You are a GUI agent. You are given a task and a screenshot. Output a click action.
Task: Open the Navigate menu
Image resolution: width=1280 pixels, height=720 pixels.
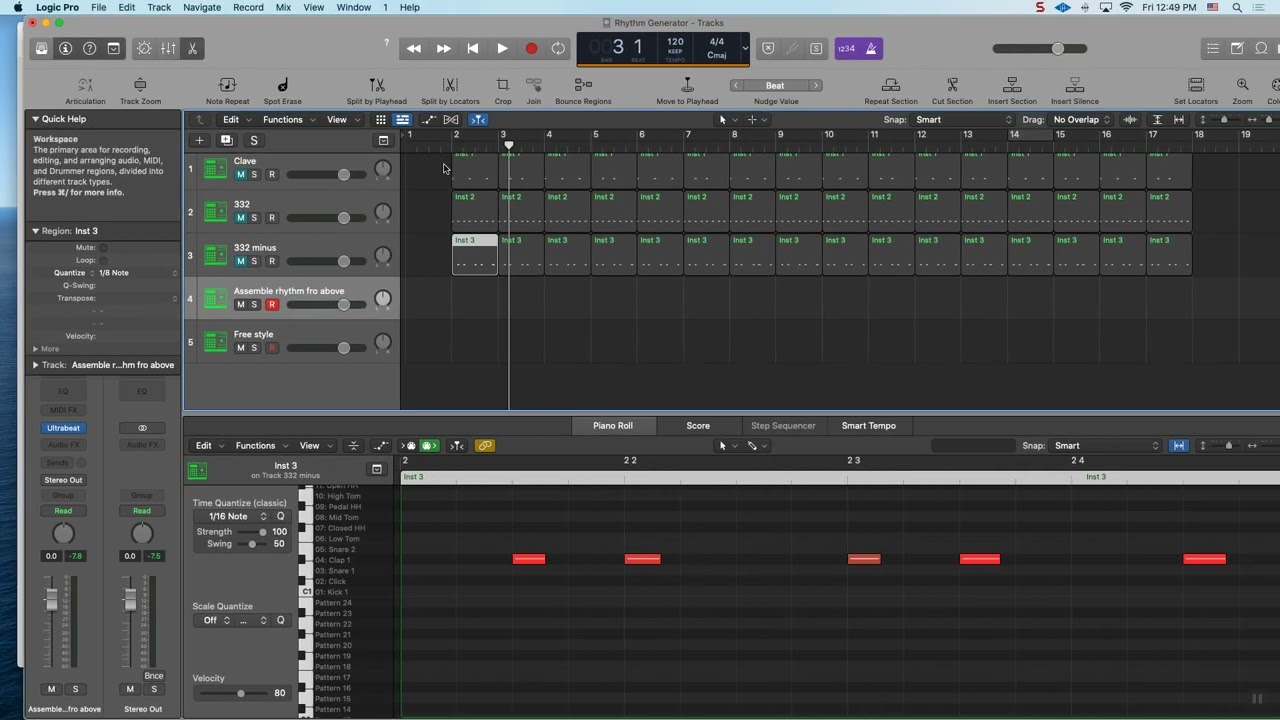tap(202, 7)
